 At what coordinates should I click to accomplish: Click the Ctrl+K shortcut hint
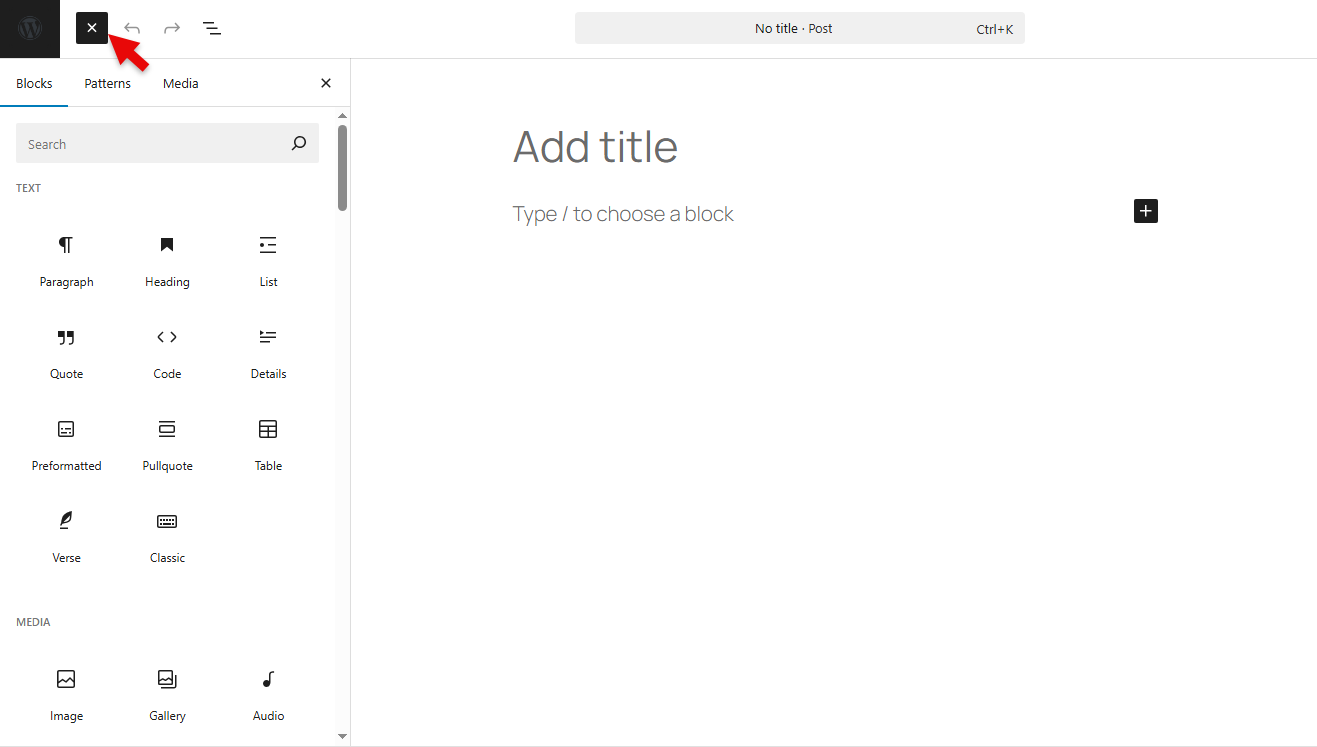pos(995,29)
